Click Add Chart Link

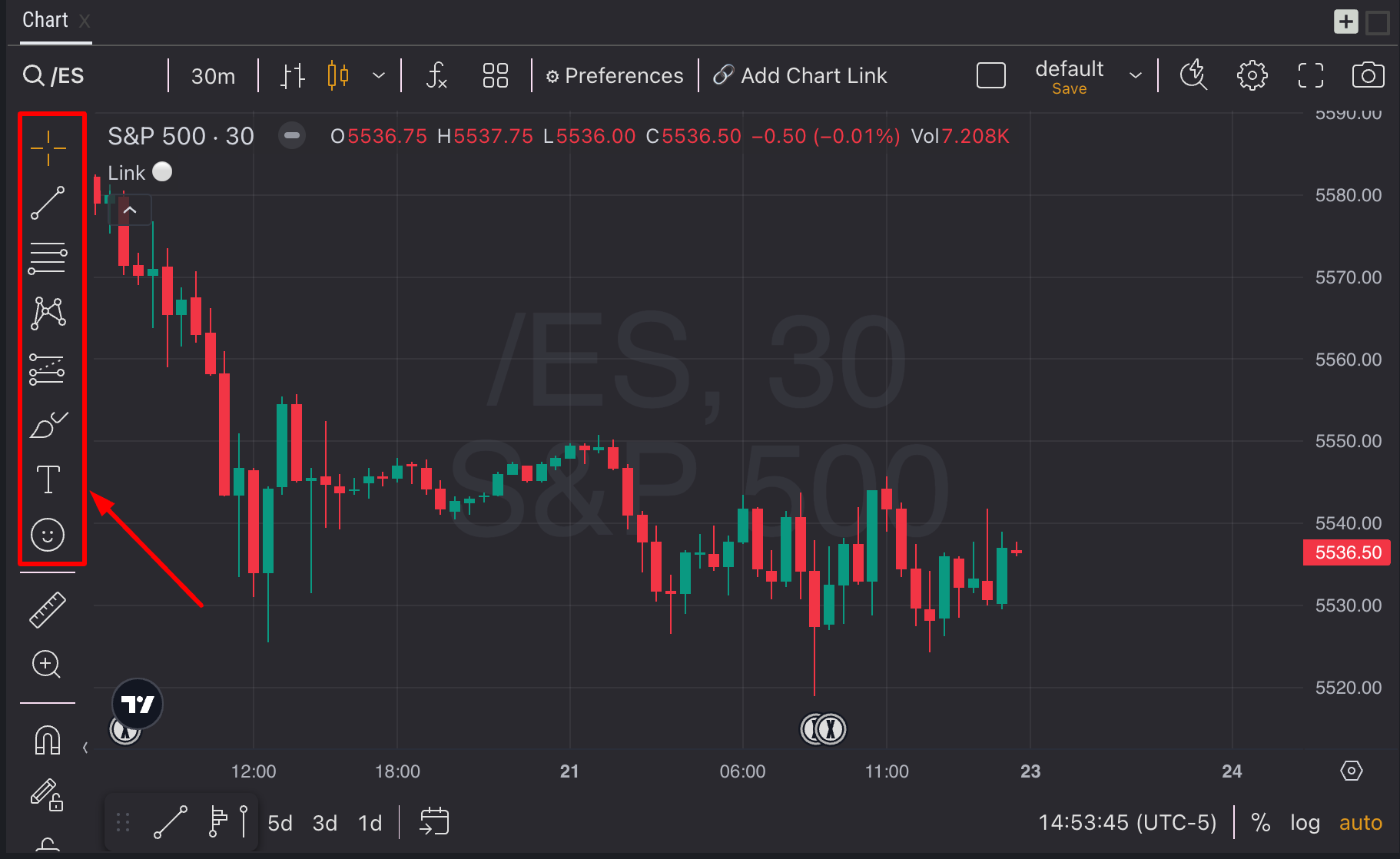(x=800, y=76)
